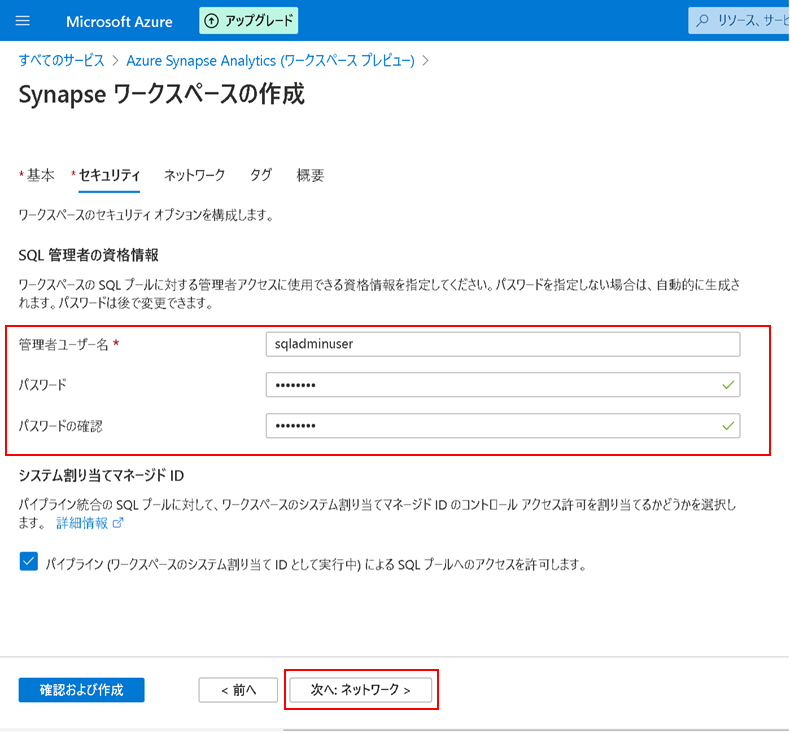This screenshot has height=734, width=790.
Task: Go to すべてのサービス breadcrumb
Action: (62, 60)
